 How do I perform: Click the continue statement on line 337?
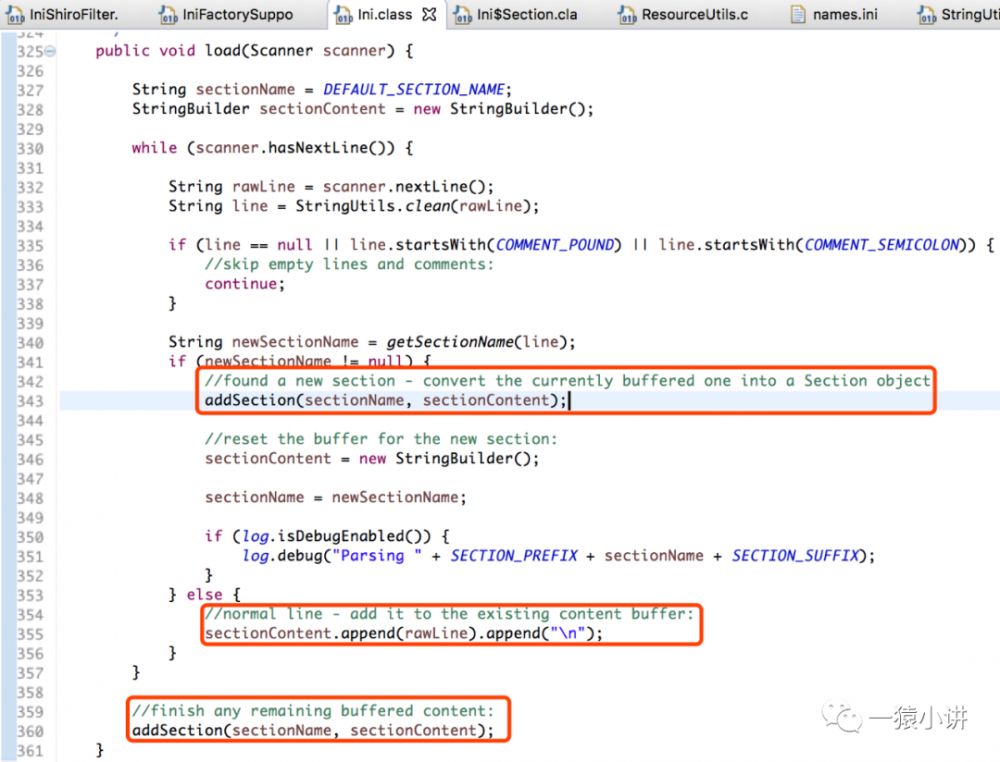pos(245,284)
